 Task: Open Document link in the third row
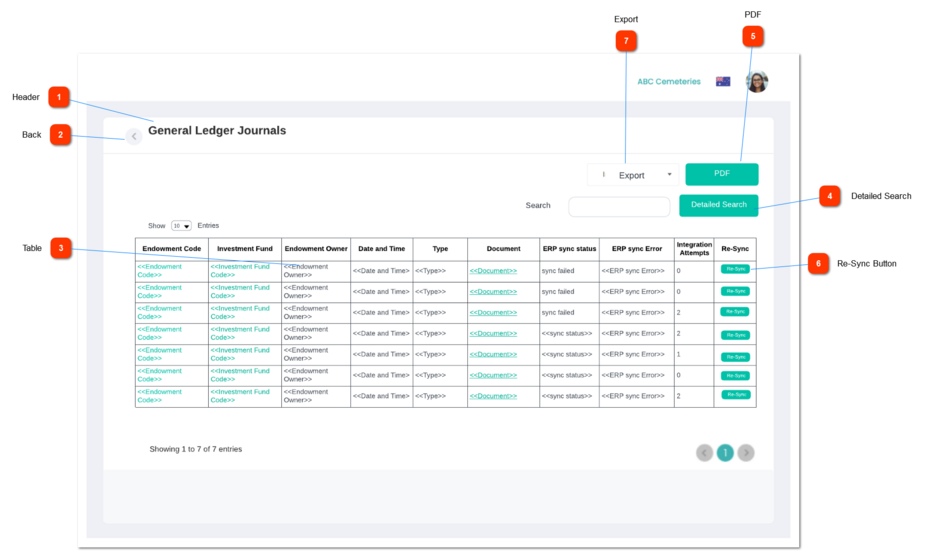(493, 312)
